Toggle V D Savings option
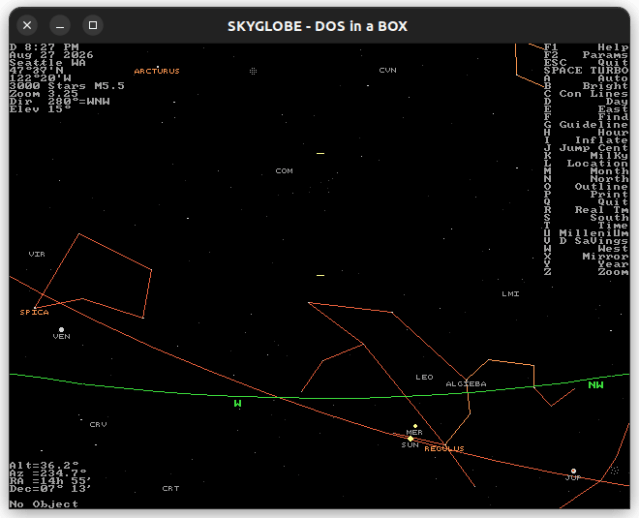The width and height of the screenshot is (639, 518). [x=586, y=241]
